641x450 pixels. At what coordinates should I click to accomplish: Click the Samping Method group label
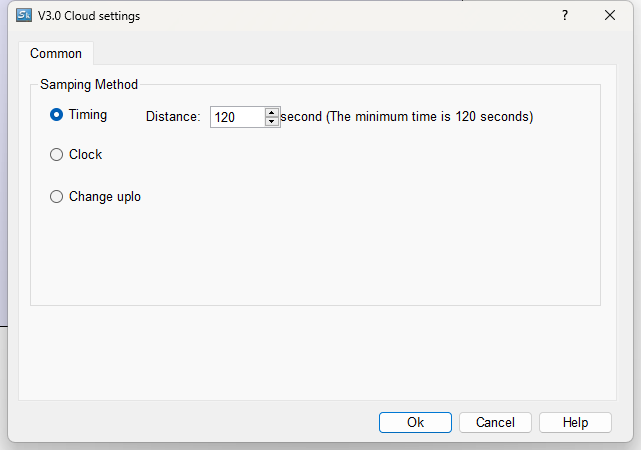click(89, 85)
